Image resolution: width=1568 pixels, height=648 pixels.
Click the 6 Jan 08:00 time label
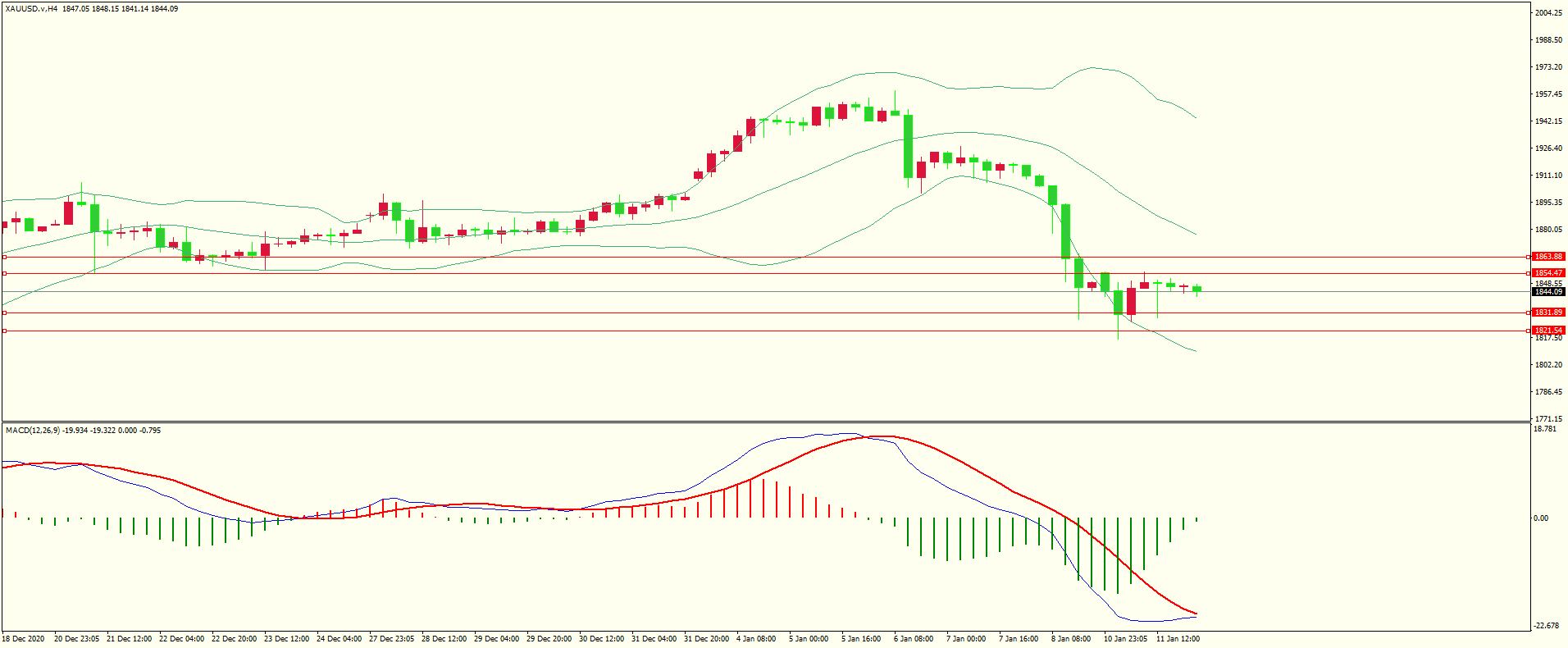pyautogui.click(x=913, y=639)
